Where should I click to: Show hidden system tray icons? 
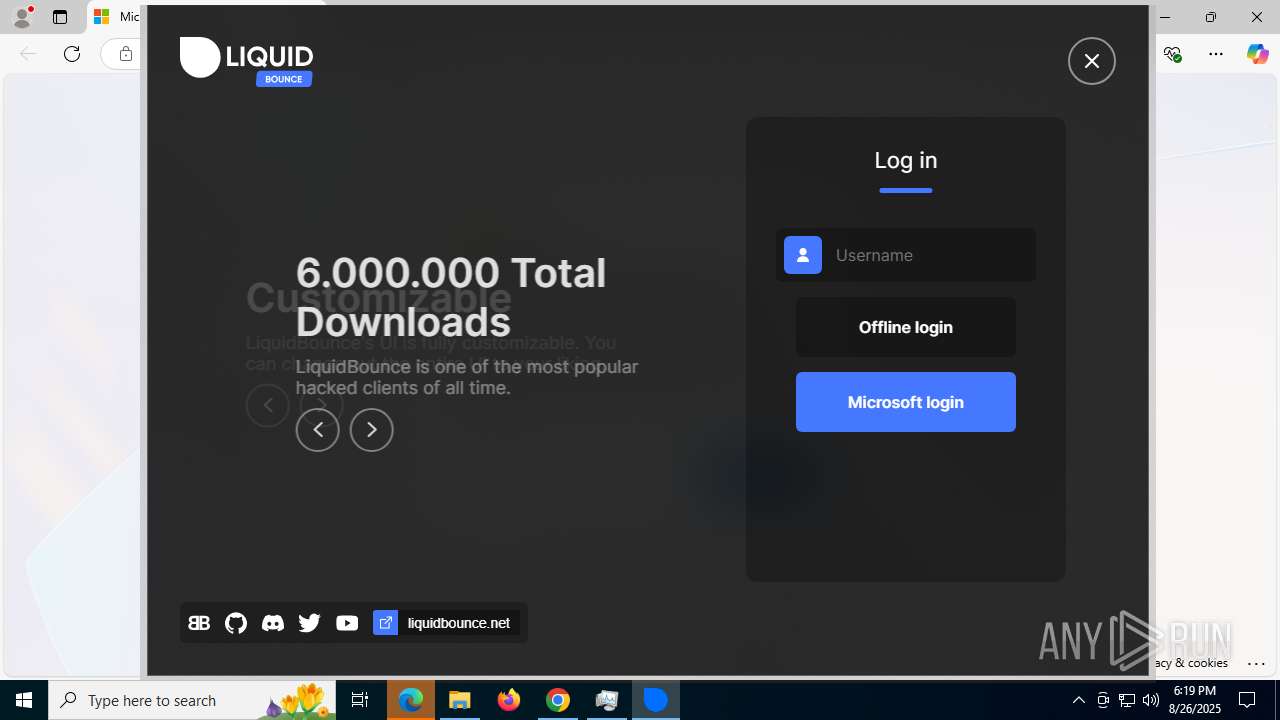point(1078,700)
